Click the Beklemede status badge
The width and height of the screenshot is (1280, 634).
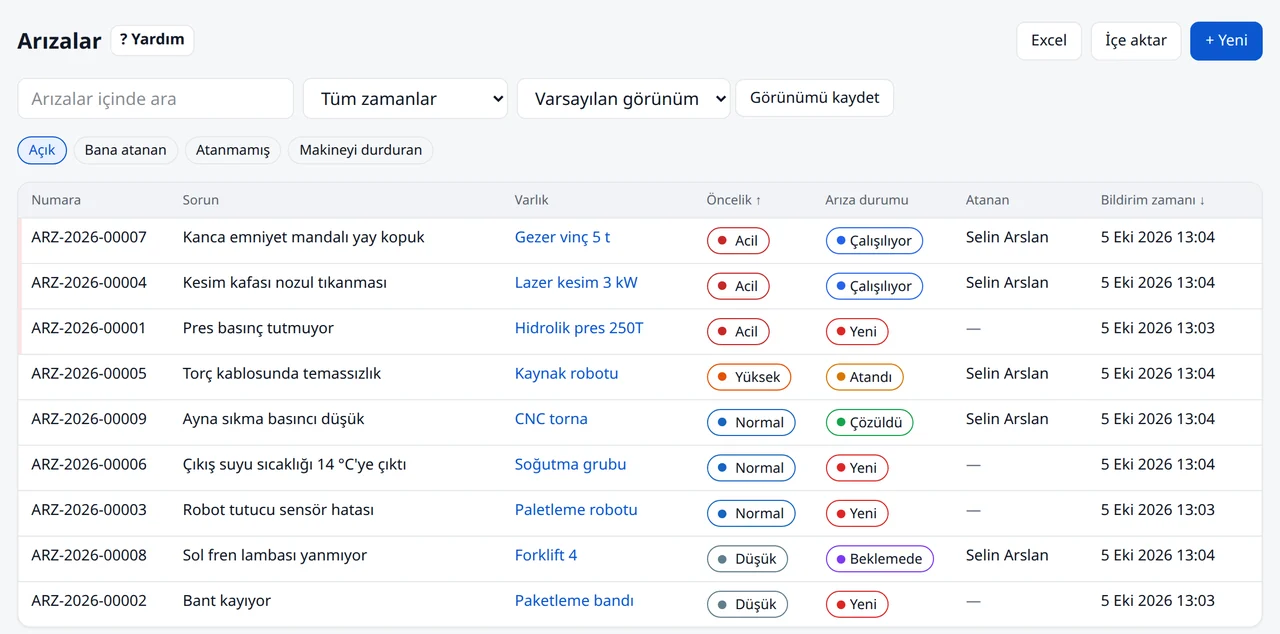[880, 559]
